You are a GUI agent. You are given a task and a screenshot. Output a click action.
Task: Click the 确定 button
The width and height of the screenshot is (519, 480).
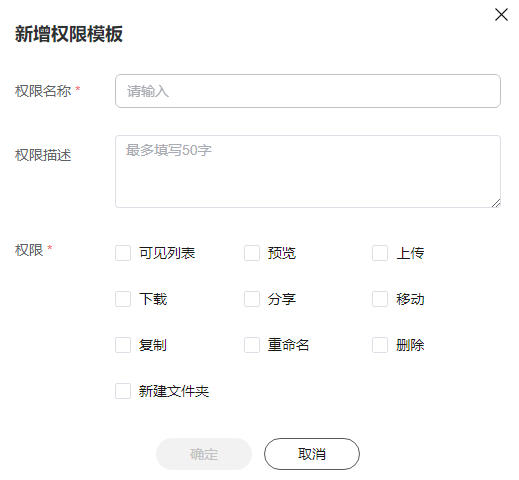204,454
